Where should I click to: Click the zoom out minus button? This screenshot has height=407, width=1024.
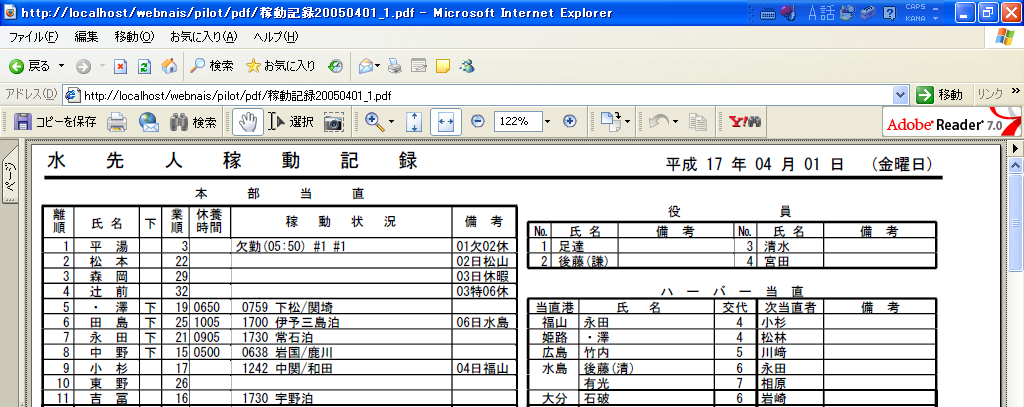tap(477, 121)
